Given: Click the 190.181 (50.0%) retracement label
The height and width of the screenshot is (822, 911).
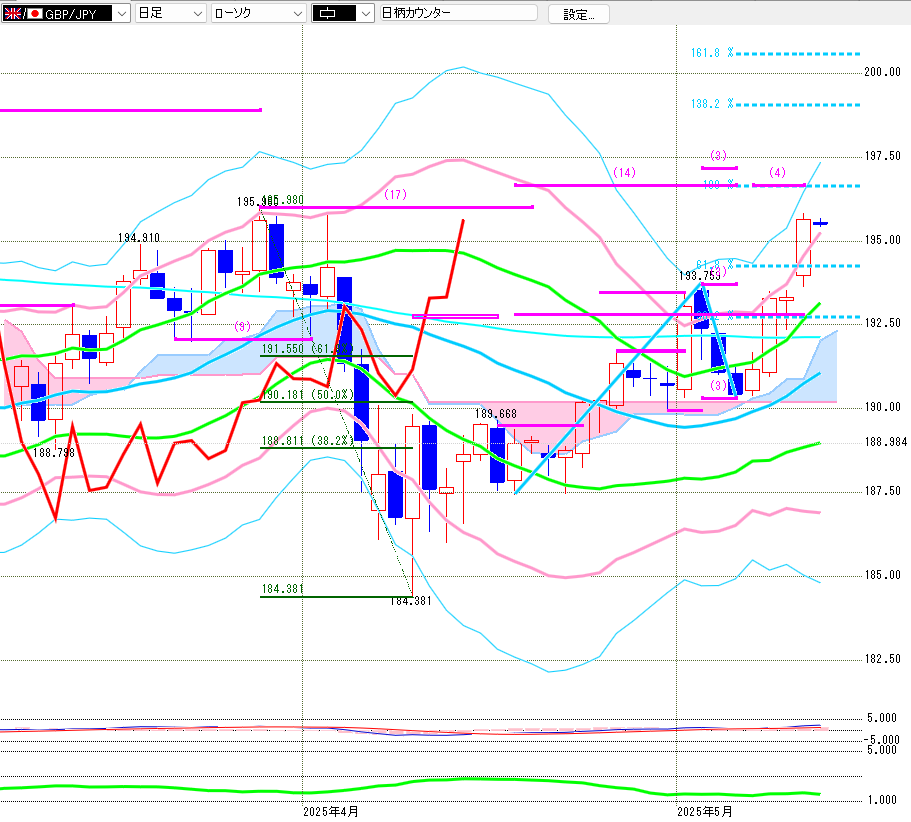Looking at the screenshot, I should [x=307, y=395].
